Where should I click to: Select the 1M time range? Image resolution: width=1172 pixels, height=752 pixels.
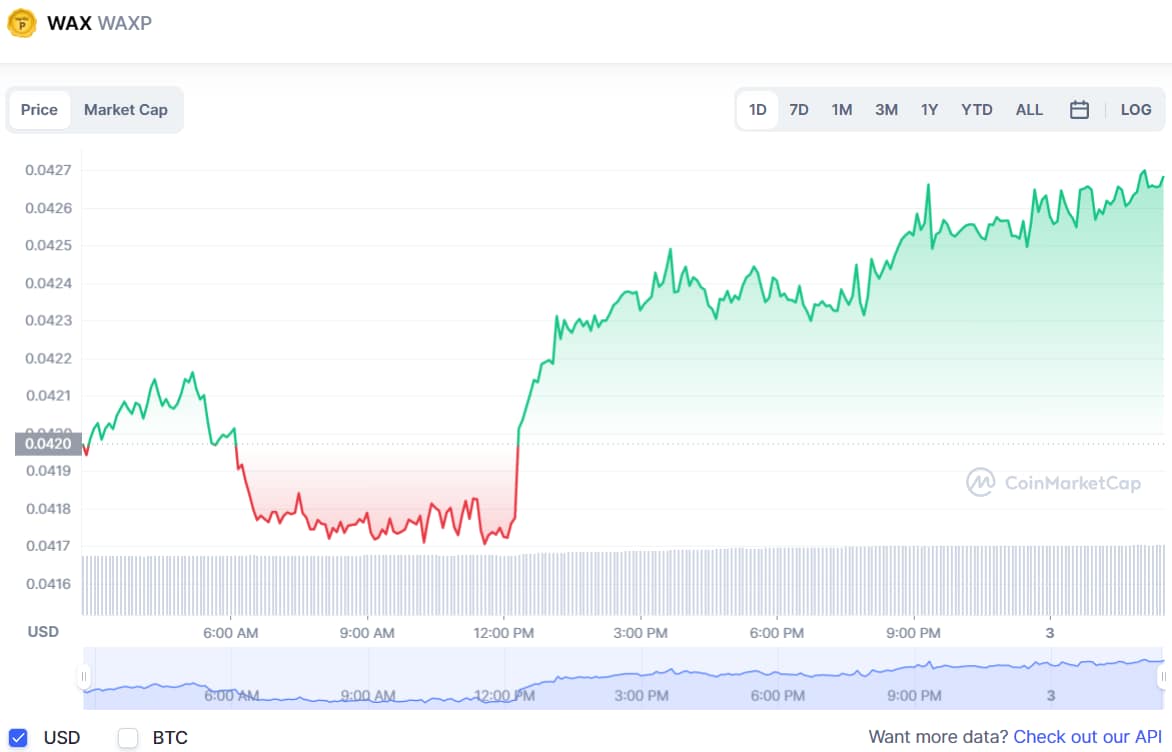pos(841,110)
